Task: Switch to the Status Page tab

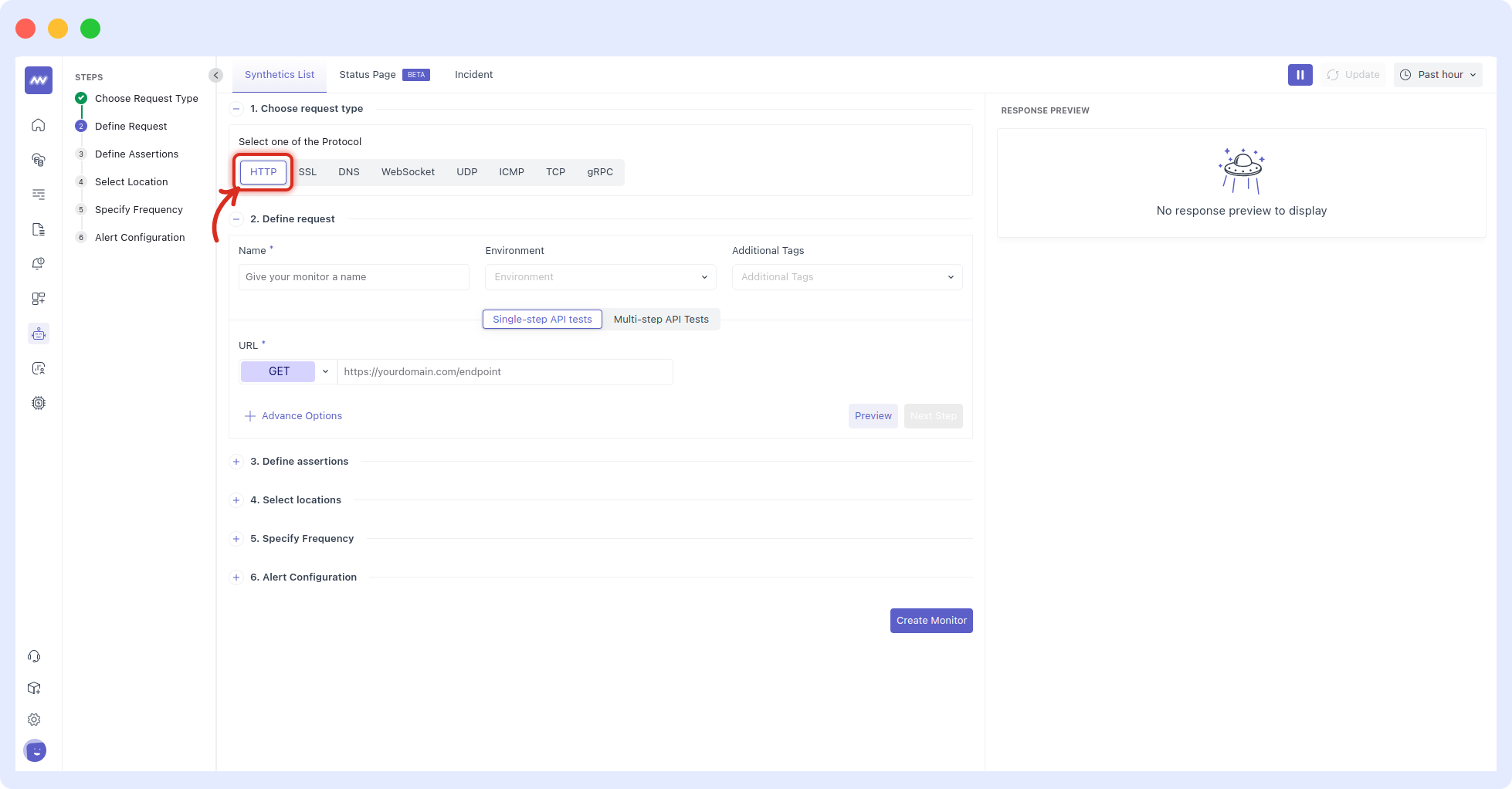Action: (368, 74)
